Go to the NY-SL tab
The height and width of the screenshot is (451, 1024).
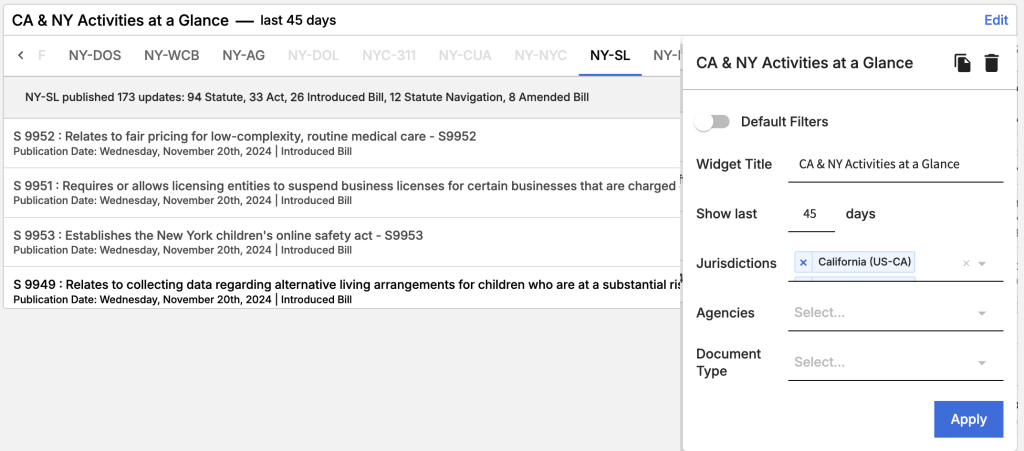[x=609, y=56]
